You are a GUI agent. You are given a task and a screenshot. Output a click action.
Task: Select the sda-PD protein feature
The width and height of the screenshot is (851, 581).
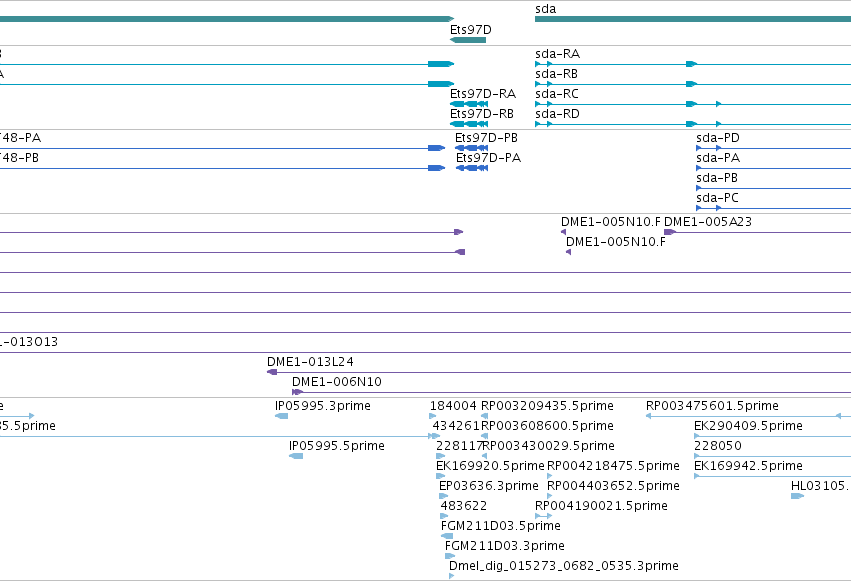tap(773, 148)
